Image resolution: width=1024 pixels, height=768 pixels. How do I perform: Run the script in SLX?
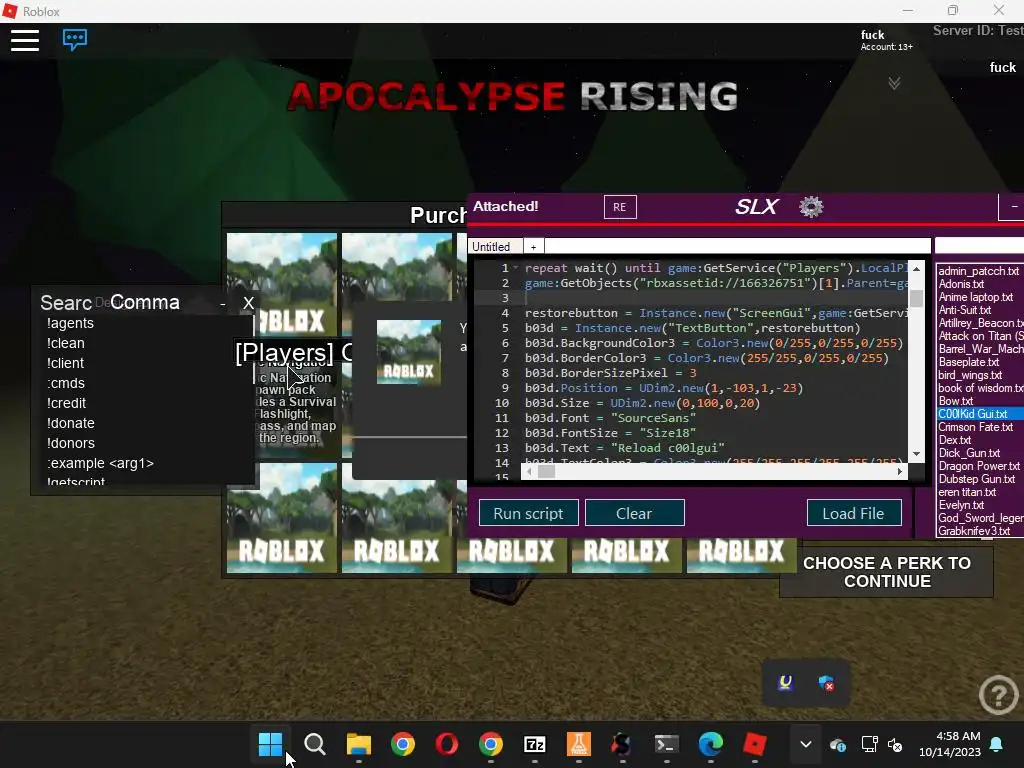tap(528, 513)
